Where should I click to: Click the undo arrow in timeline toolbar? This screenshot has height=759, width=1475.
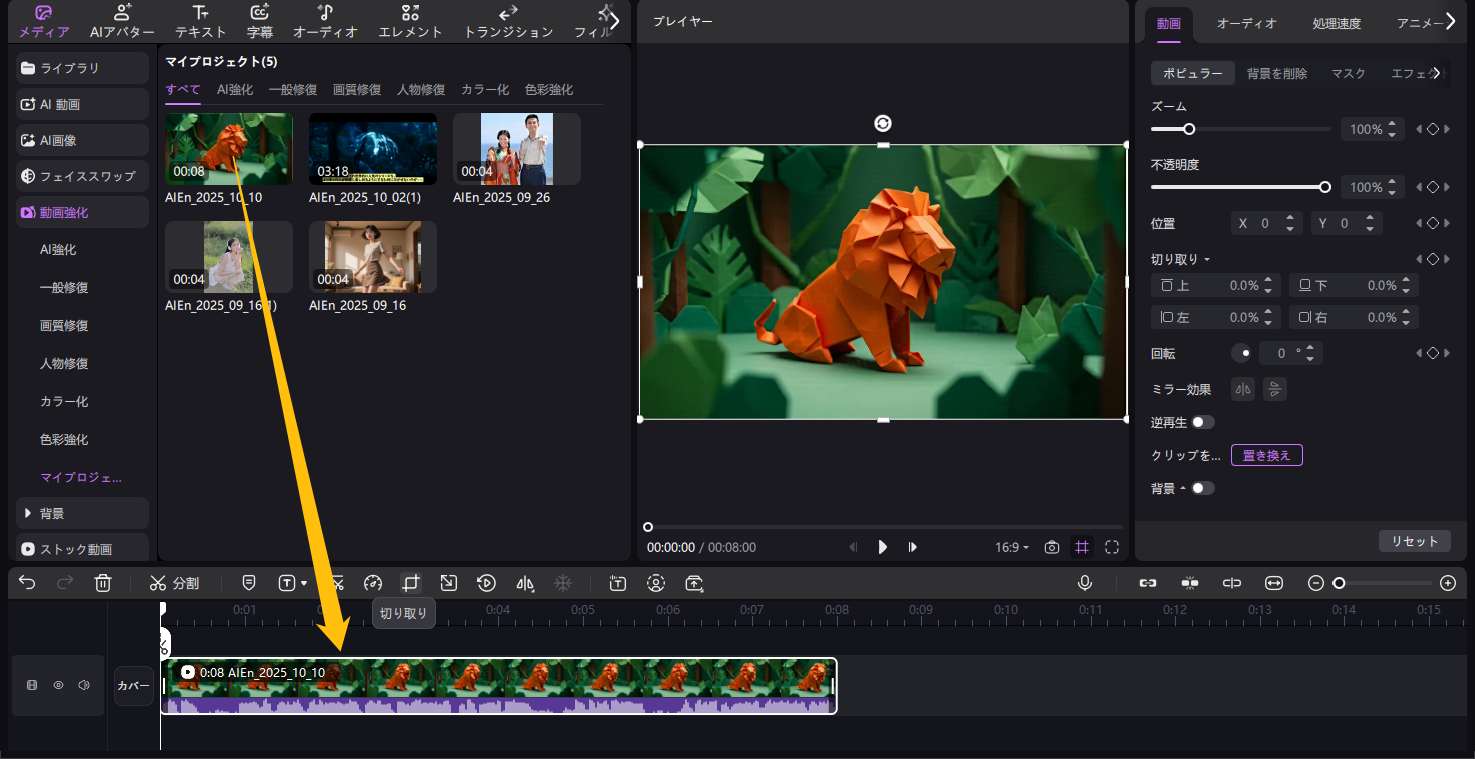click(x=27, y=583)
